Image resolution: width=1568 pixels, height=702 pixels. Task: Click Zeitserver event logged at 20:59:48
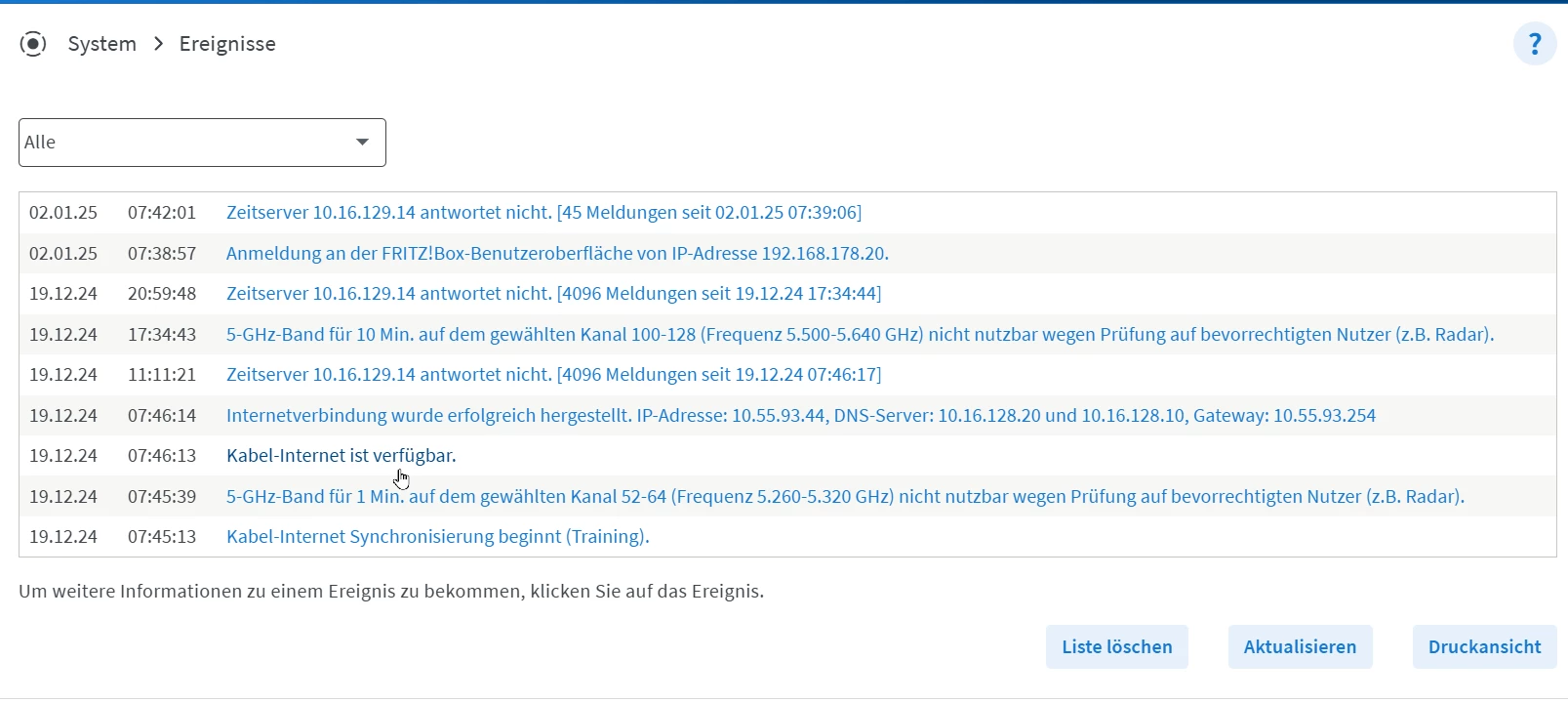[x=553, y=294]
